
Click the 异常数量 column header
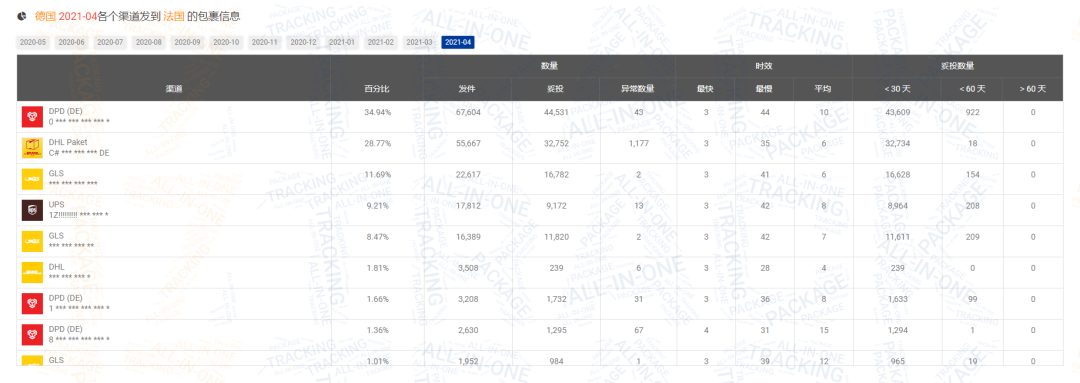tap(637, 89)
